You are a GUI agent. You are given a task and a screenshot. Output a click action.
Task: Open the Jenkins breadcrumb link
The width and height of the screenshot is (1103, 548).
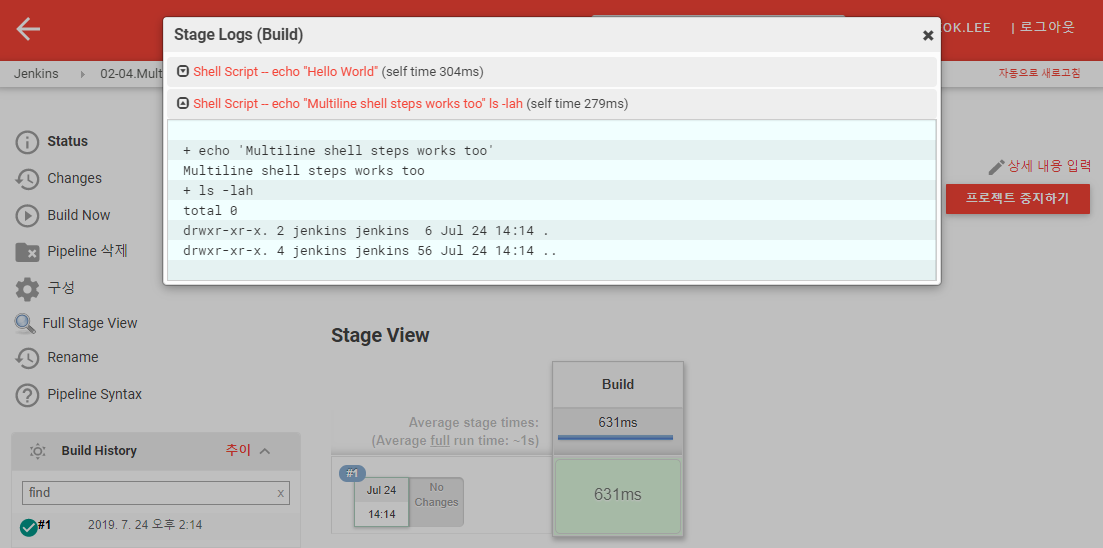36,74
